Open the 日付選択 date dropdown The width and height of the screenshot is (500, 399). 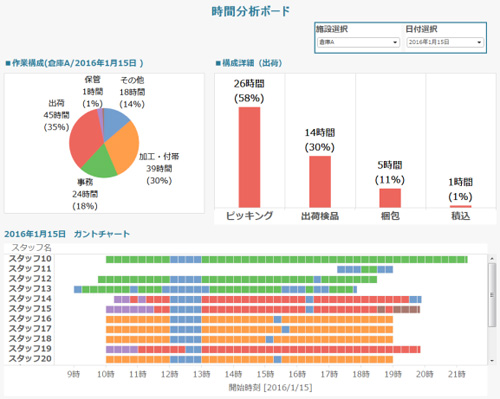click(x=445, y=42)
